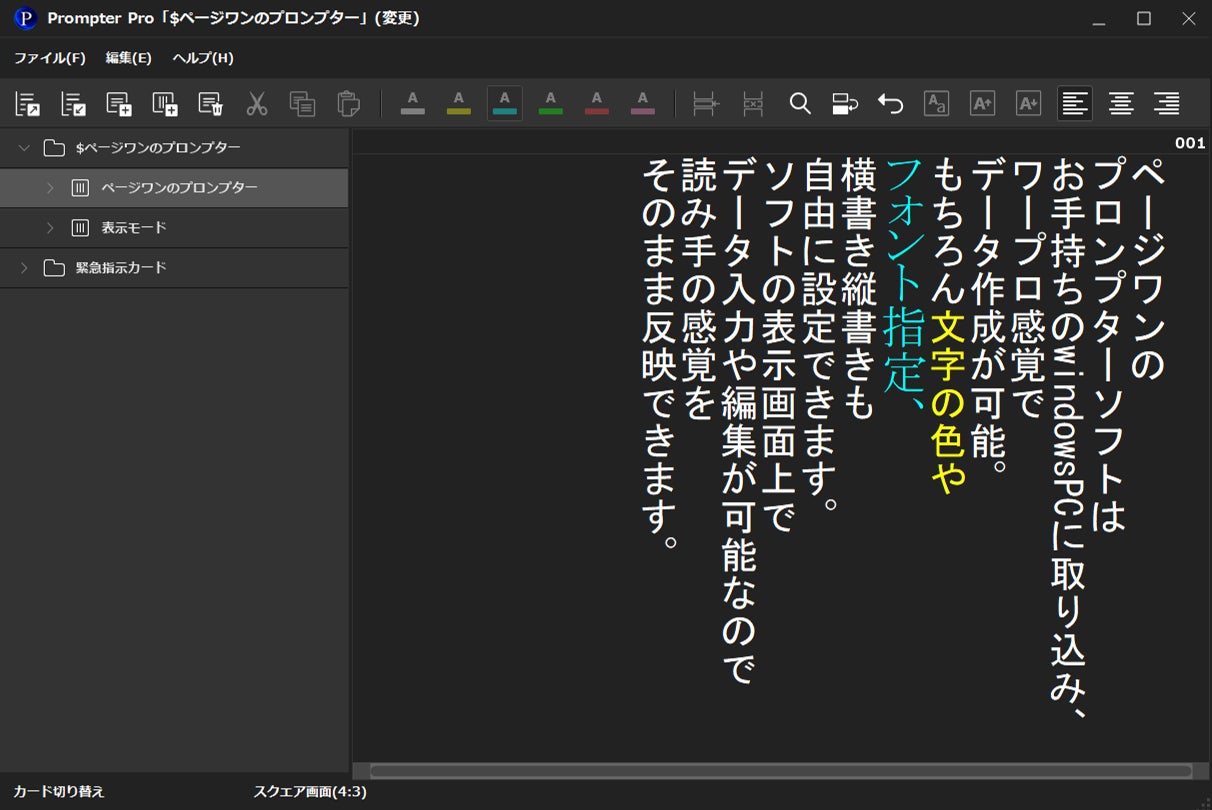The height and width of the screenshot is (810, 1212).
Task: Click the scissors cut icon
Action: click(x=257, y=104)
